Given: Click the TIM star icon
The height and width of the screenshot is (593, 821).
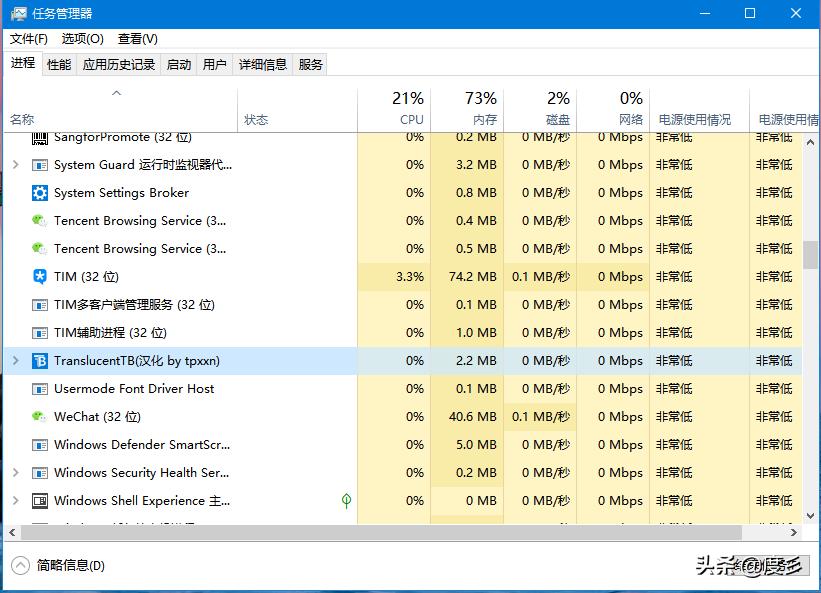Looking at the screenshot, I should pyautogui.click(x=40, y=276).
